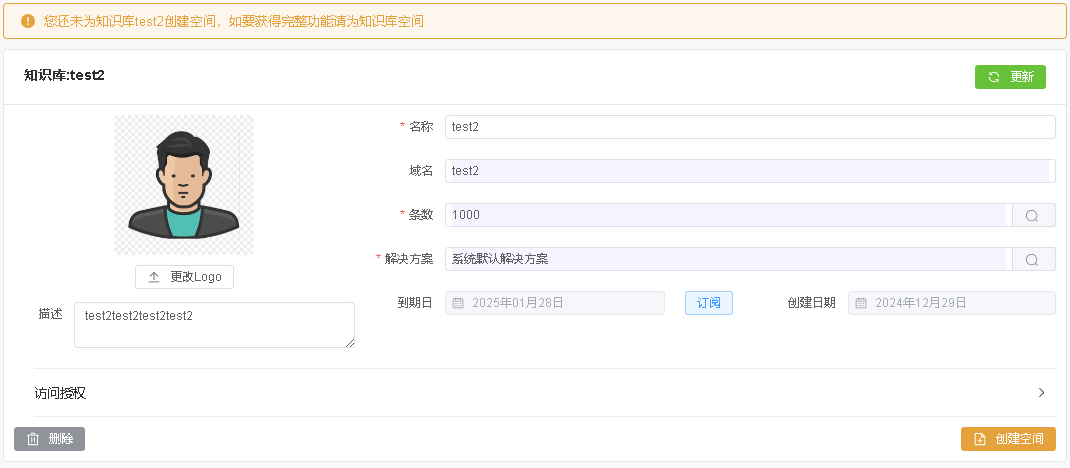Click the 解决方案 field with 系统默认解决方案
The image size is (1070, 468).
pyautogui.click(x=727, y=259)
